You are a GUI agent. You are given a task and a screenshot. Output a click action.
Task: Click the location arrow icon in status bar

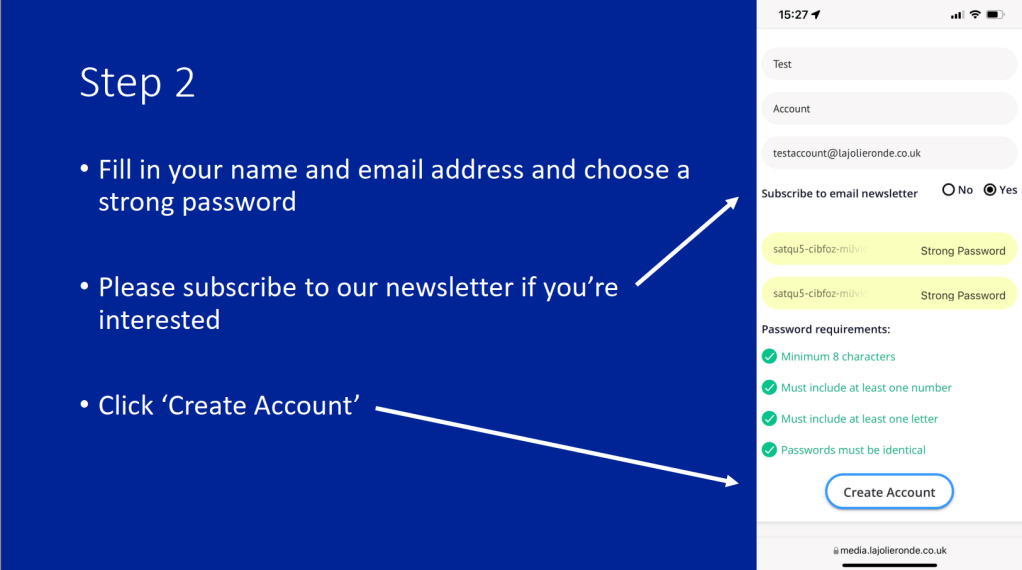[x=816, y=15]
